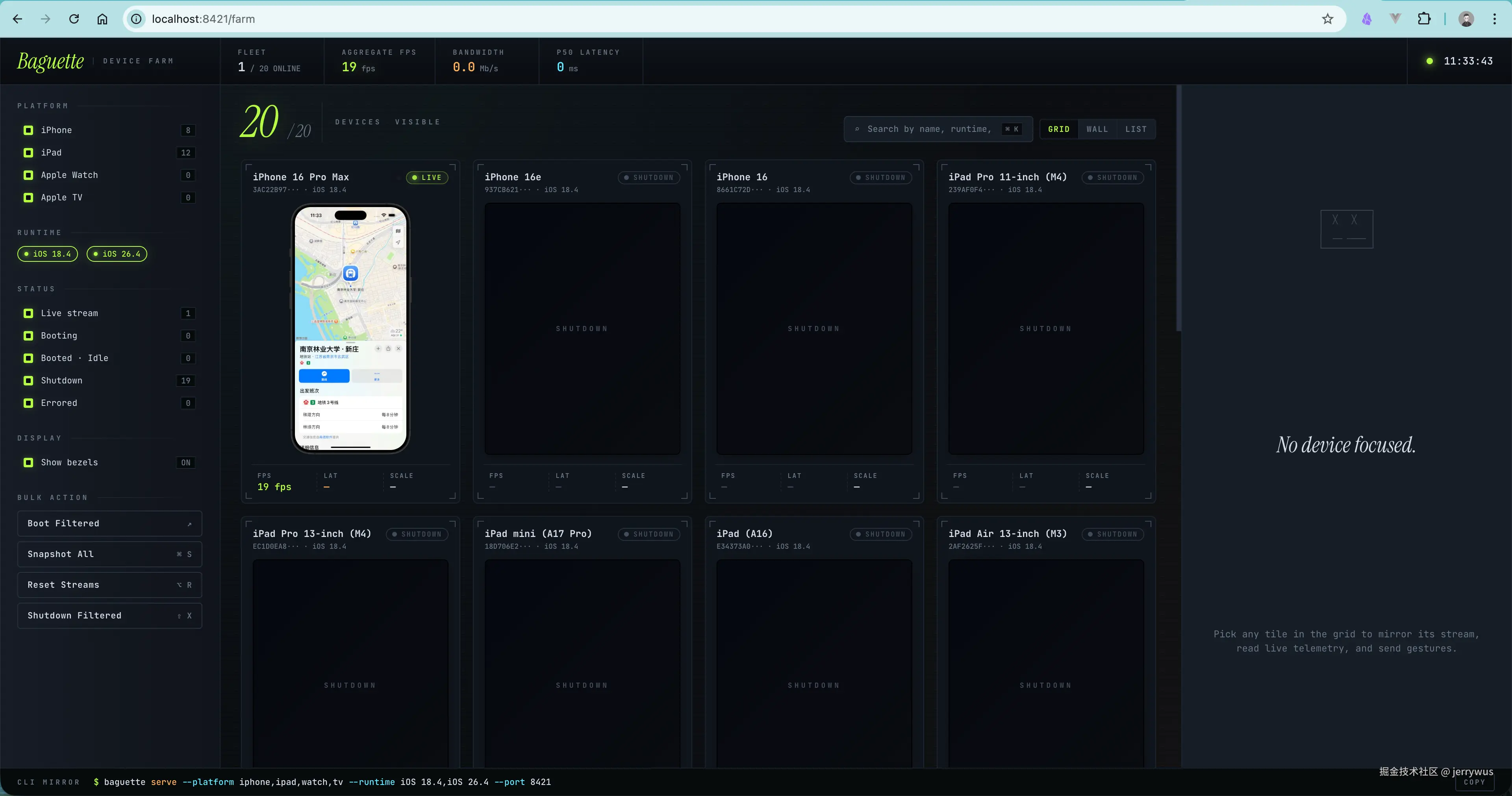Click the "No device focused." heading
Viewport: 1512px width, 796px height.
click(1346, 446)
